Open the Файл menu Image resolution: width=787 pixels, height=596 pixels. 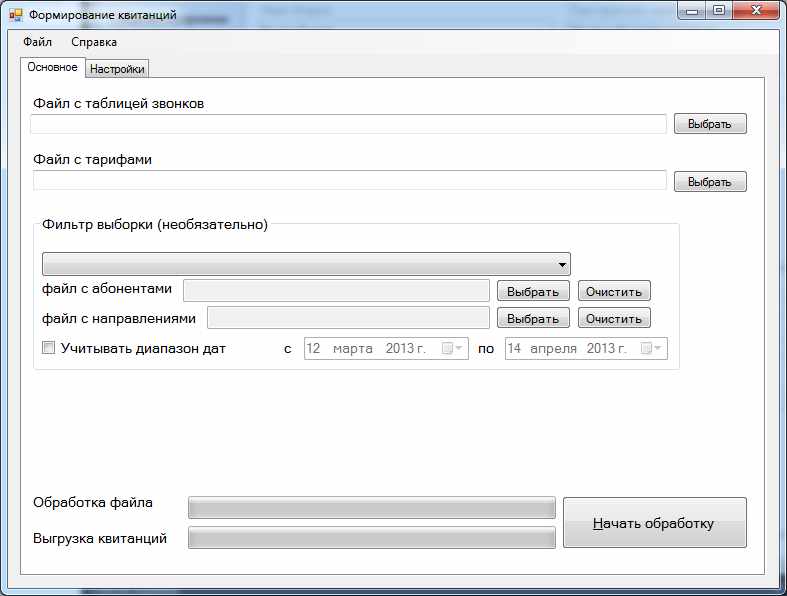pyautogui.click(x=37, y=42)
